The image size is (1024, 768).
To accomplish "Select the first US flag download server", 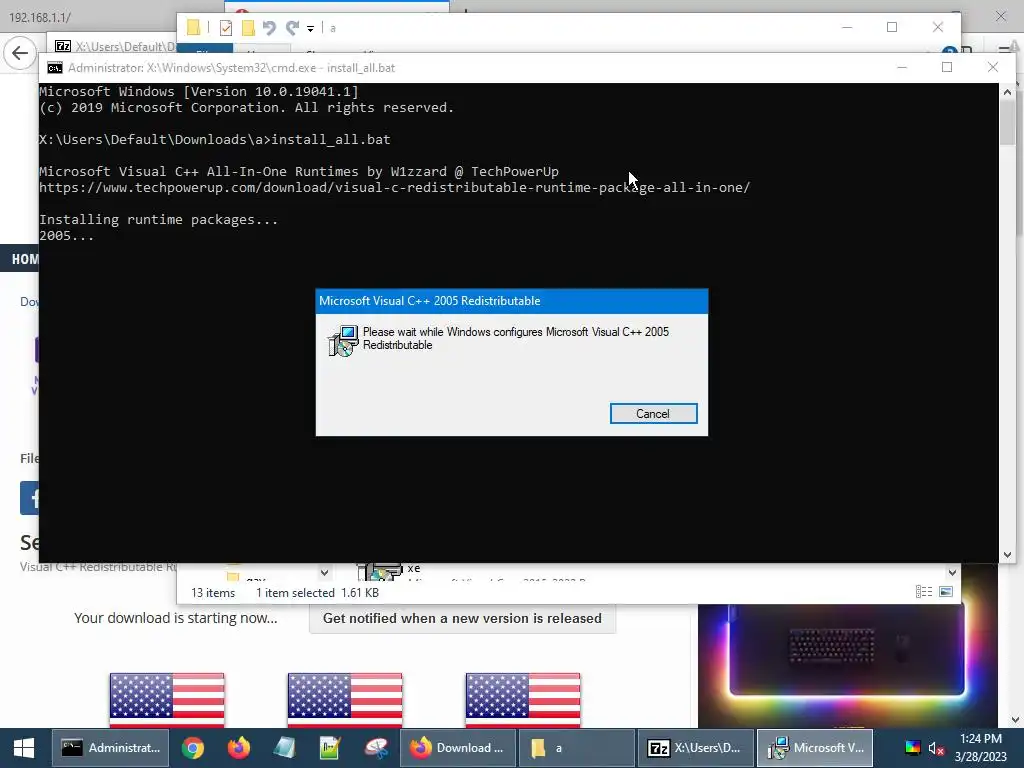I will point(167,700).
